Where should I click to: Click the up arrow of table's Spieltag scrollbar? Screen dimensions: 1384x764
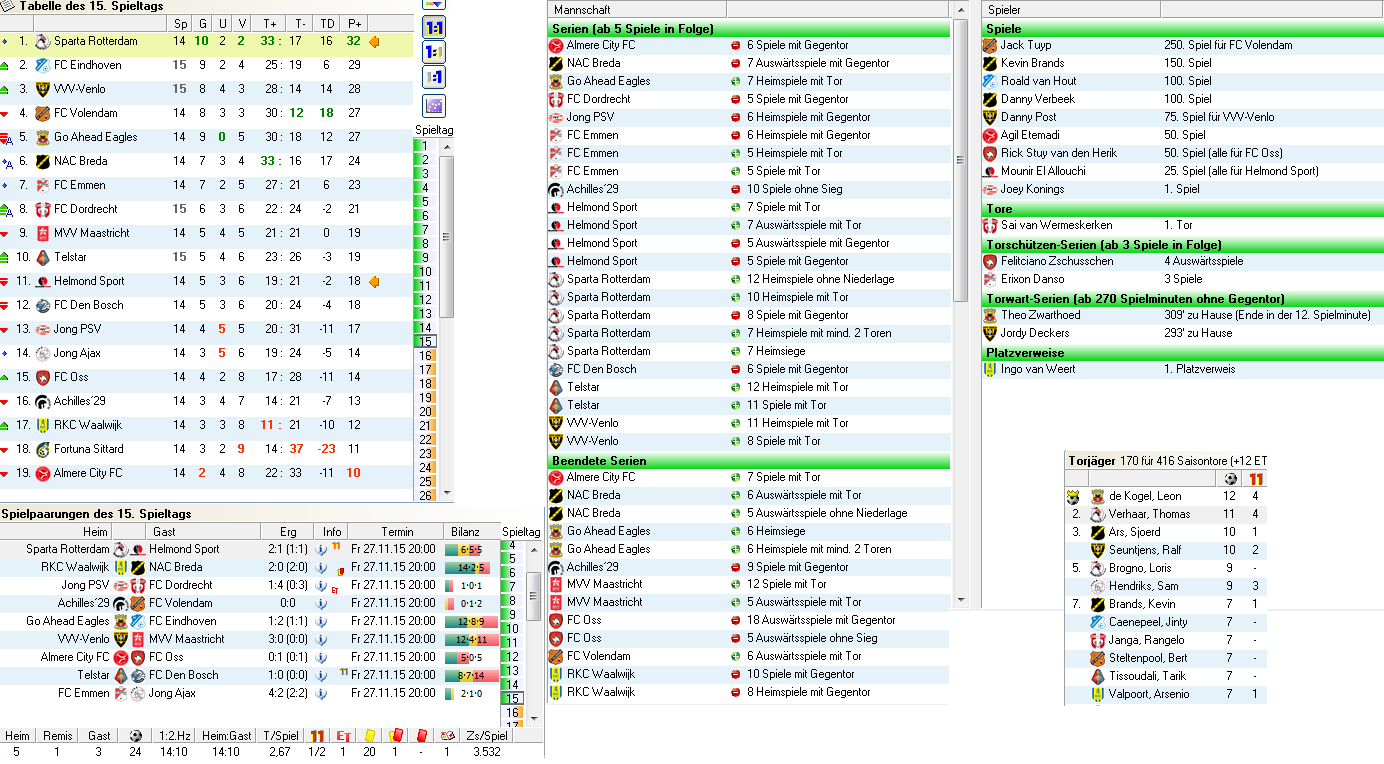[447, 147]
